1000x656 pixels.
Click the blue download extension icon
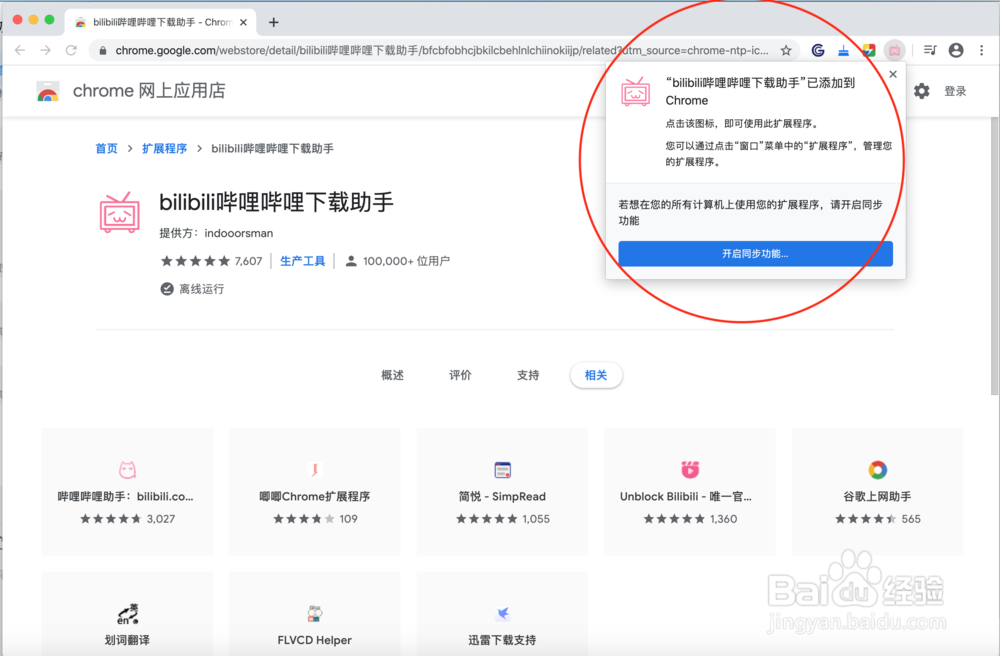pyautogui.click(x=843, y=50)
